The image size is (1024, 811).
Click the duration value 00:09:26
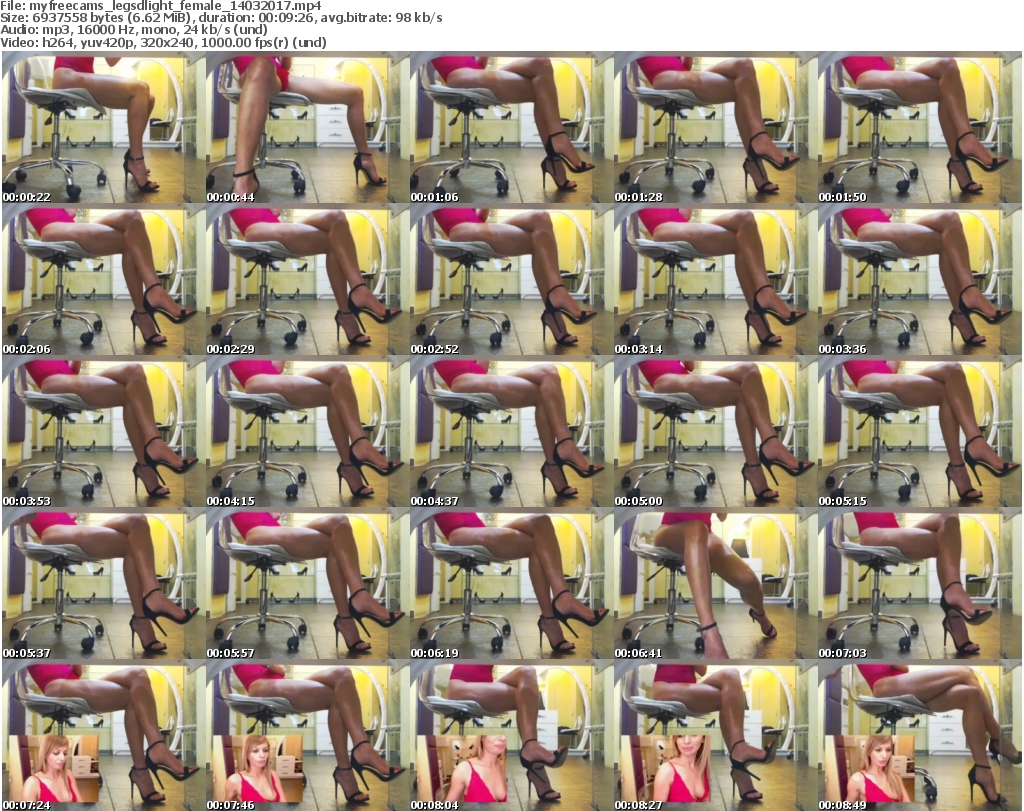[x=287, y=18]
